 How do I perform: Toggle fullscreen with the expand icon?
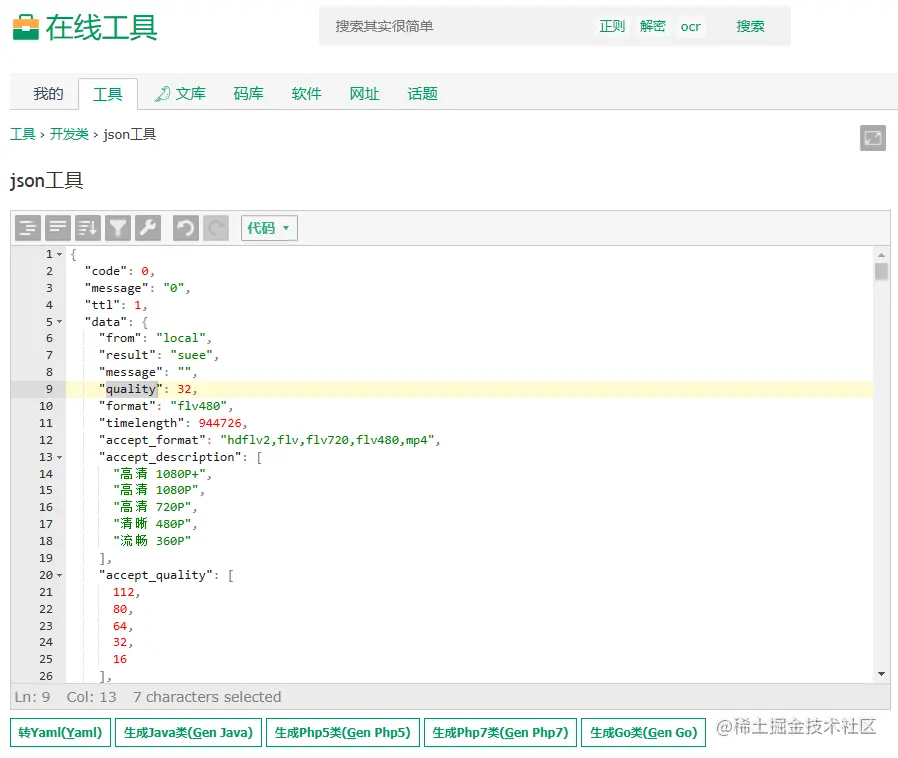(x=873, y=138)
